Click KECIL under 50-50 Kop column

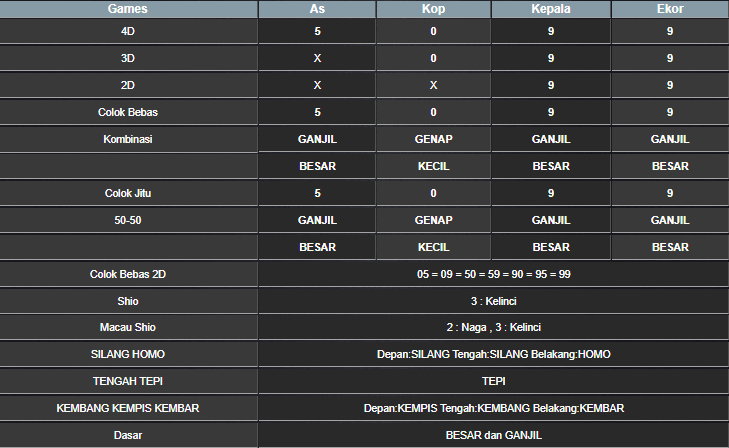(433, 247)
